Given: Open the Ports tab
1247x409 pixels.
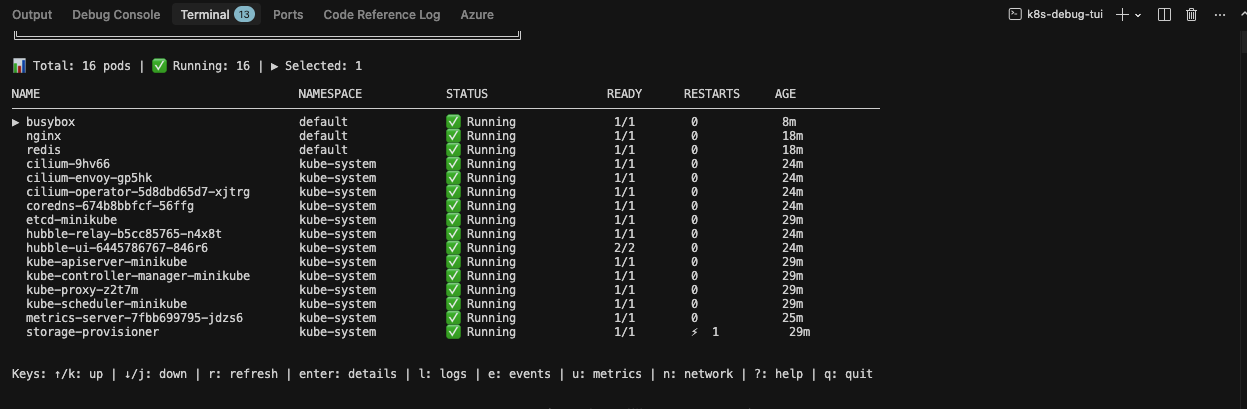Looking at the screenshot, I should click(x=288, y=15).
